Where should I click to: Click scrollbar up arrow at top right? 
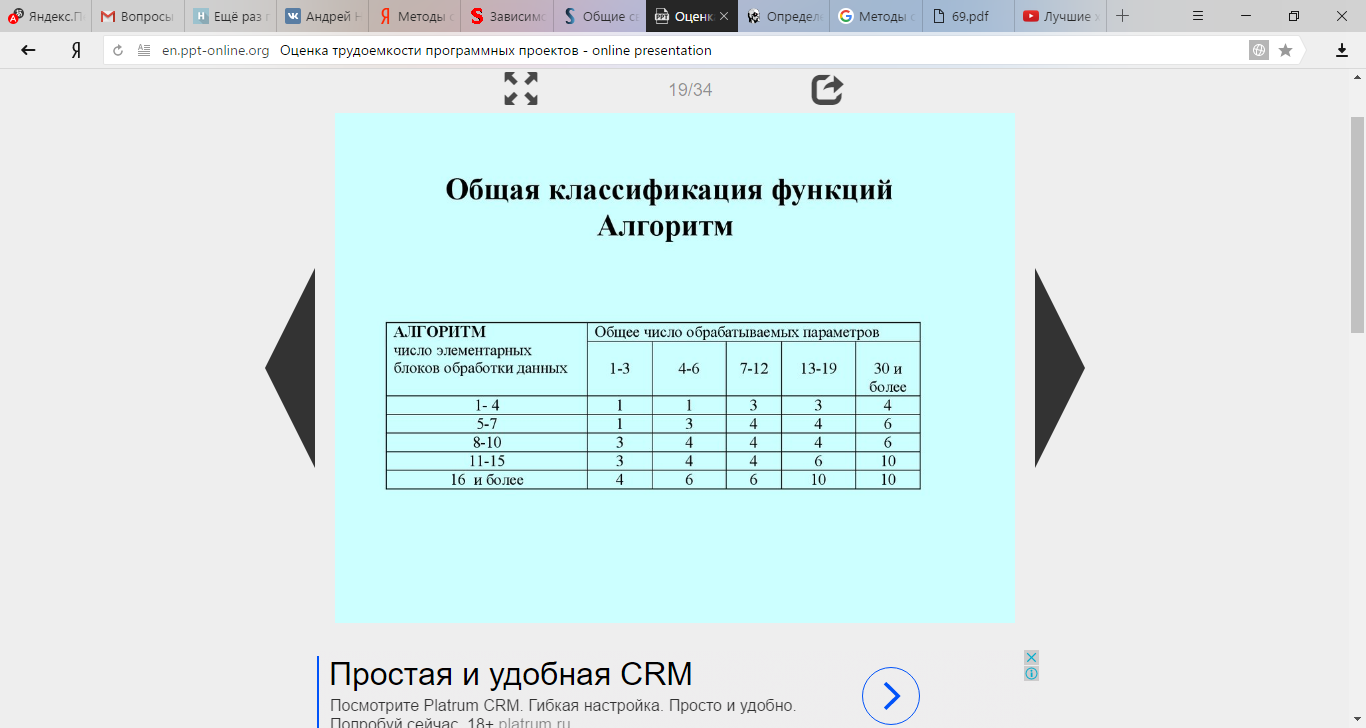click(x=1358, y=75)
